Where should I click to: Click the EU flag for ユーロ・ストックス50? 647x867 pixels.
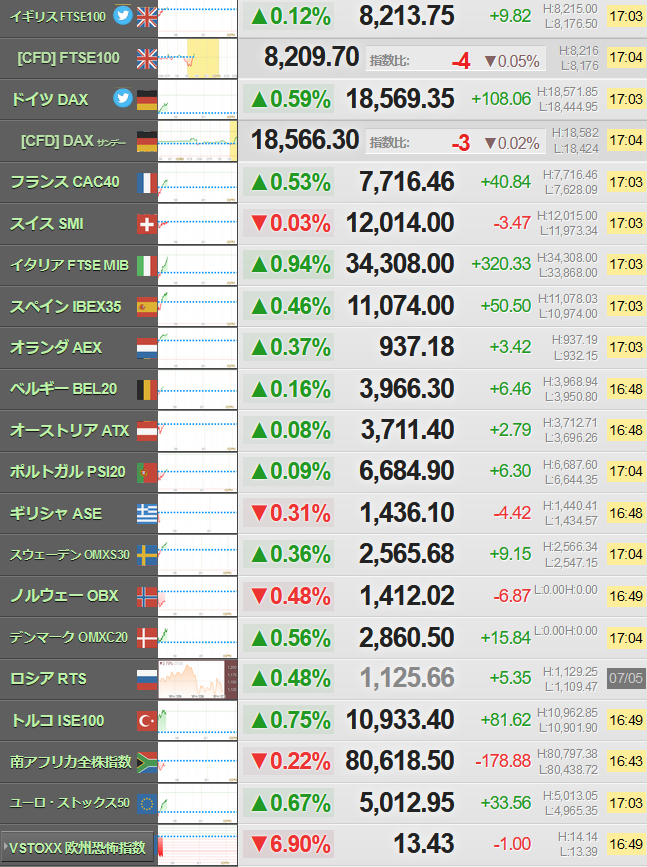point(147,803)
